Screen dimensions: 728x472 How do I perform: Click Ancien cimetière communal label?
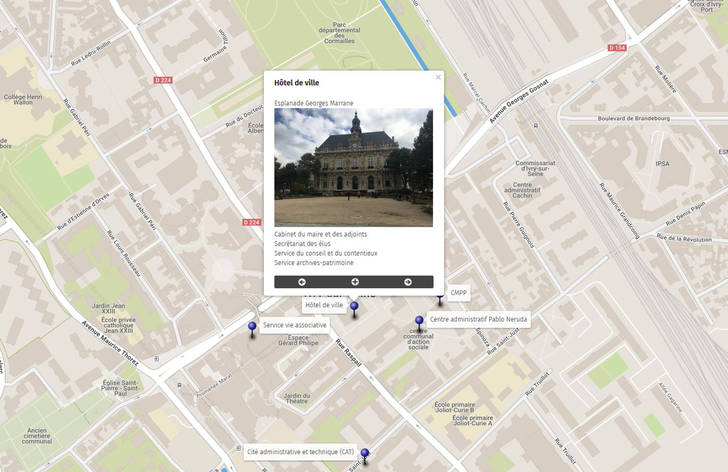pos(37,436)
